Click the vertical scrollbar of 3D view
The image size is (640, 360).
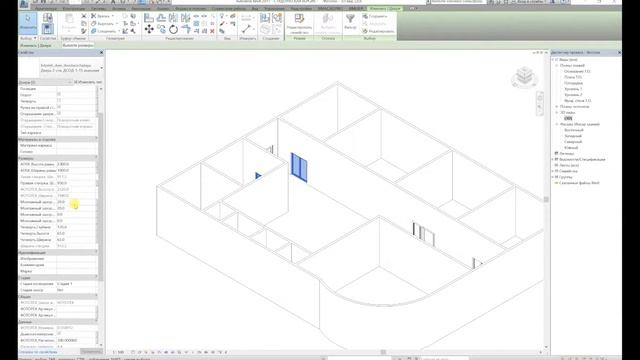tap(546, 200)
